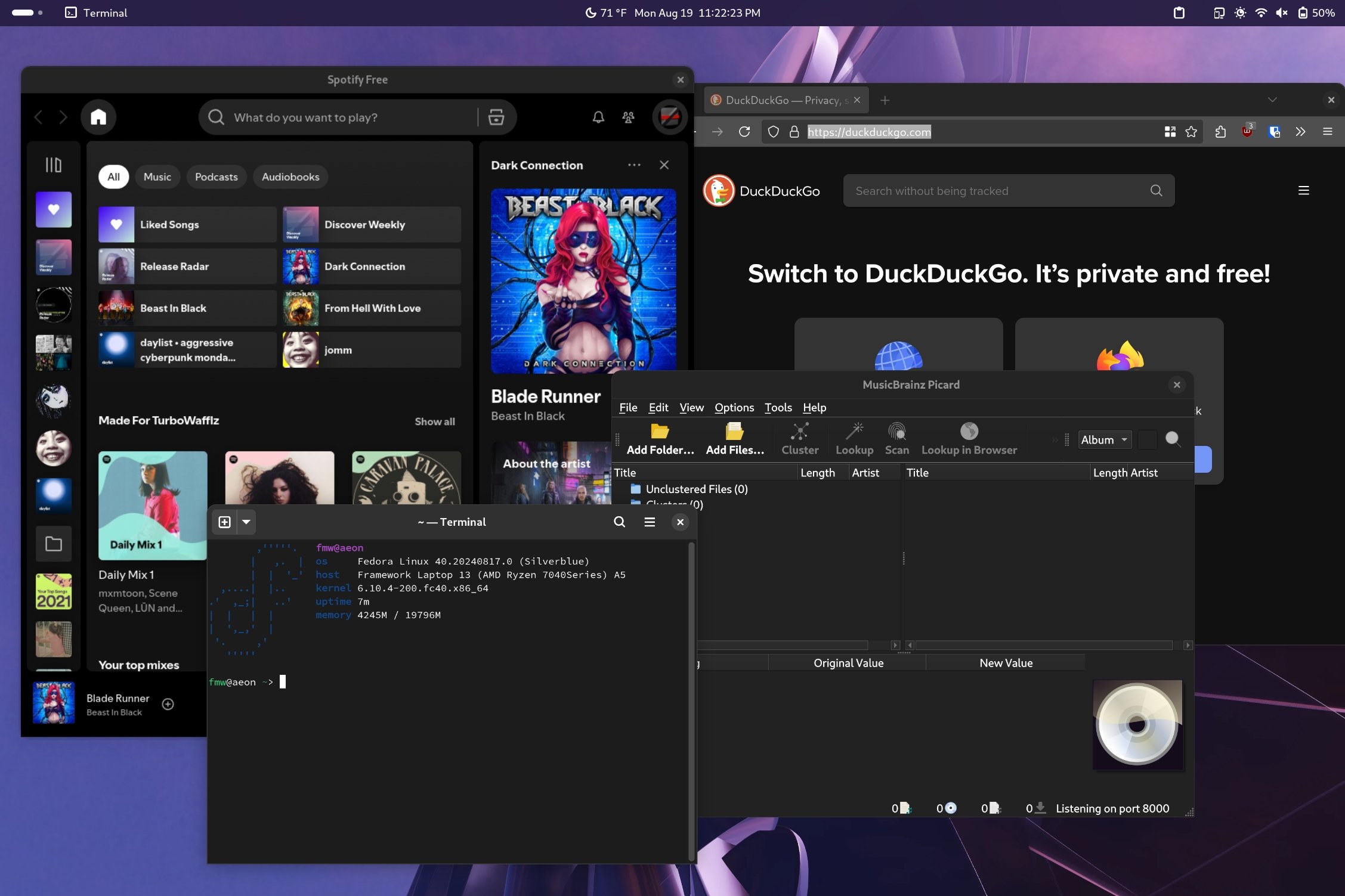Screen dimensions: 1345x896
Task: Open jomm playlist tile
Action: [x=372, y=349]
